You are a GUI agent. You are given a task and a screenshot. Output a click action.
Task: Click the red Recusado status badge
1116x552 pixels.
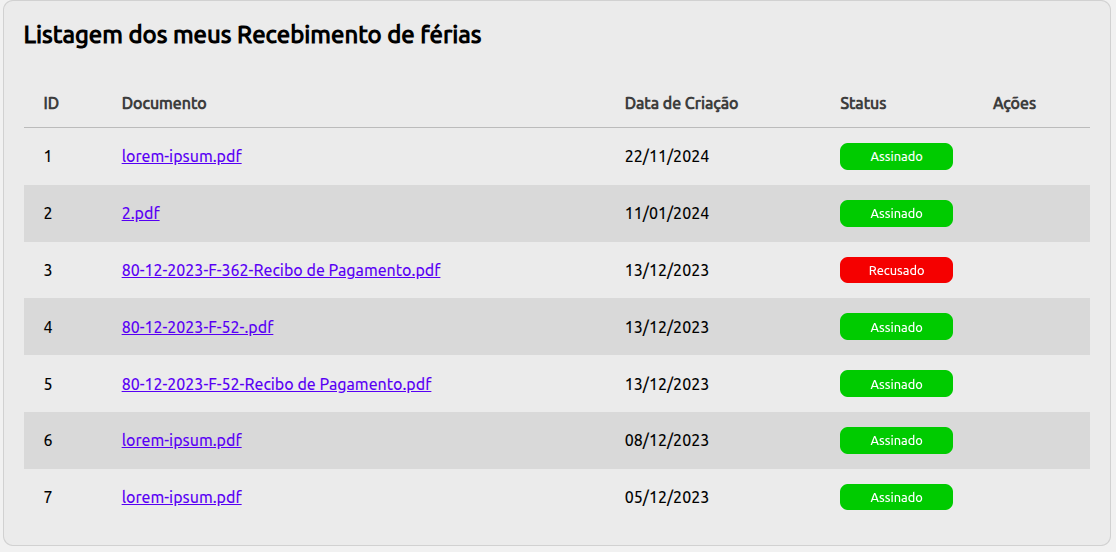click(896, 270)
